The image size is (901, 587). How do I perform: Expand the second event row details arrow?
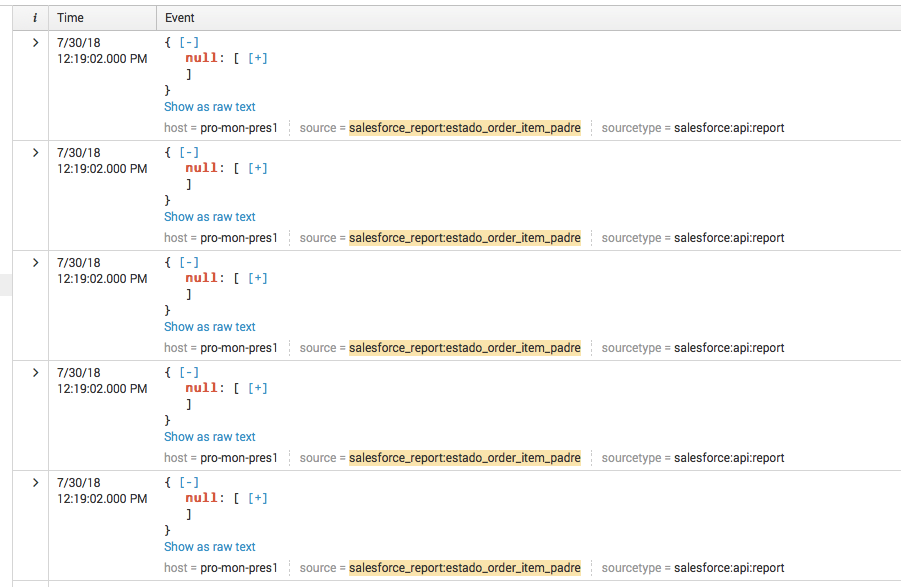click(x=36, y=153)
